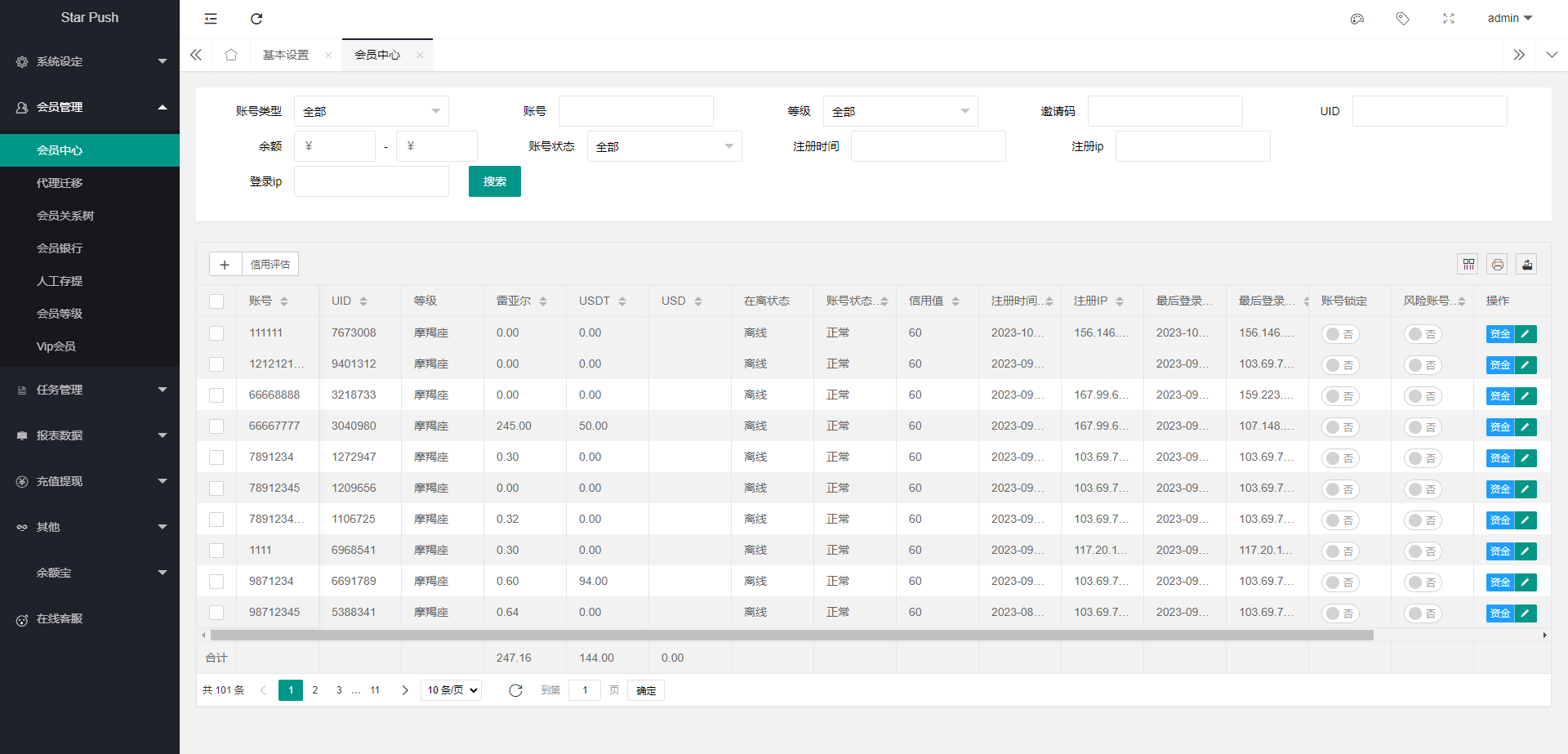Click edit pencil for account 111111
Screen dimensions: 1568x754
pyautogui.click(x=1526, y=333)
